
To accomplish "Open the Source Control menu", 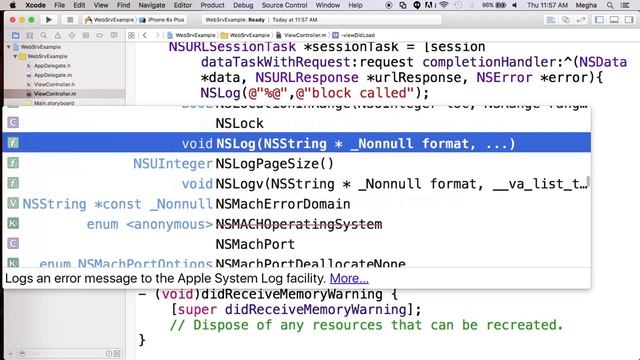I will coord(284,5).
